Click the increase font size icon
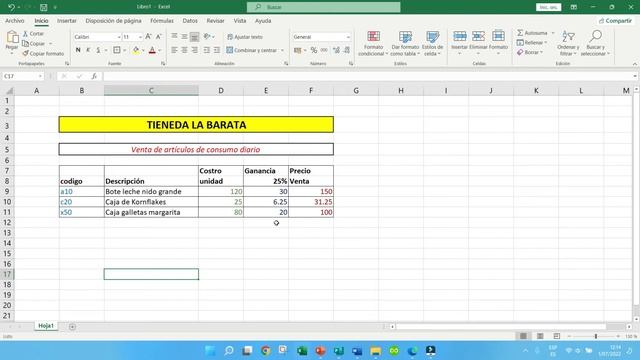The image size is (640, 360). pos(148,37)
